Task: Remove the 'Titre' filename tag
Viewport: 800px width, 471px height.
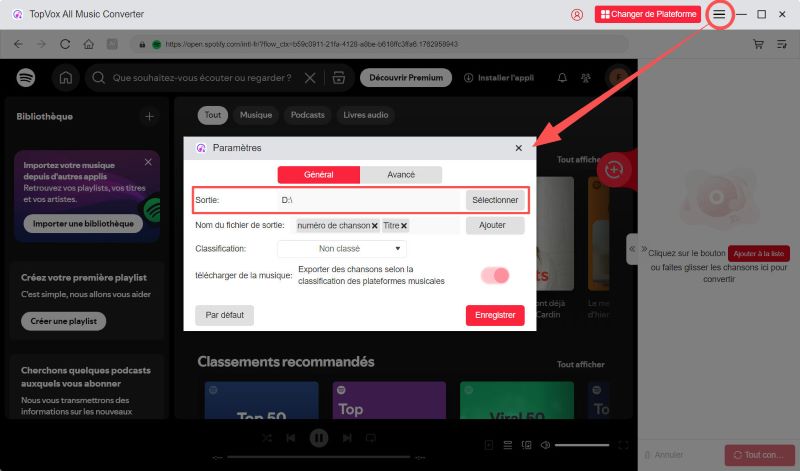Action: tap(404, 226)
